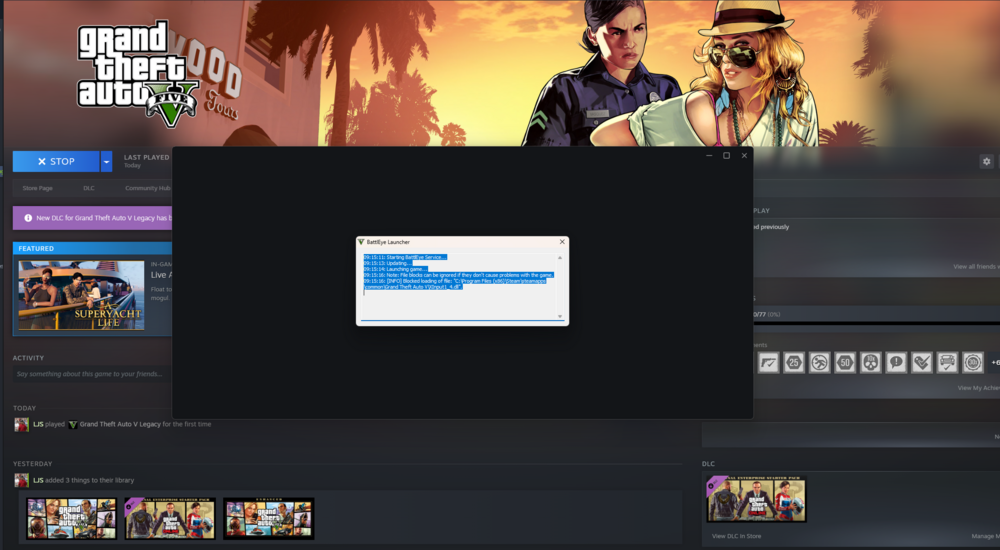The image size is (1000, 550).
Task: Click the speech bubble exclamation achievement icon
Action: pyautogui.click(x=896, y=362)
